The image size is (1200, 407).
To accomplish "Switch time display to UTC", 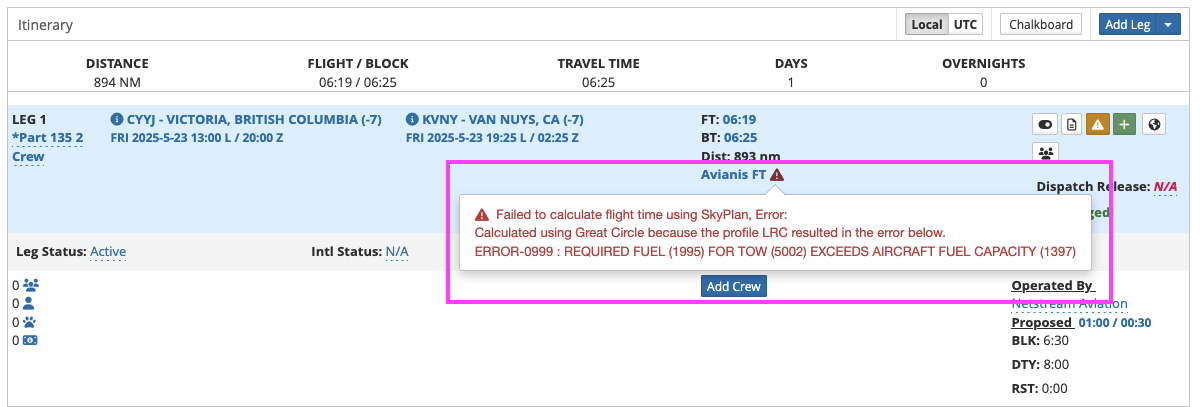I will coord(965,25).
